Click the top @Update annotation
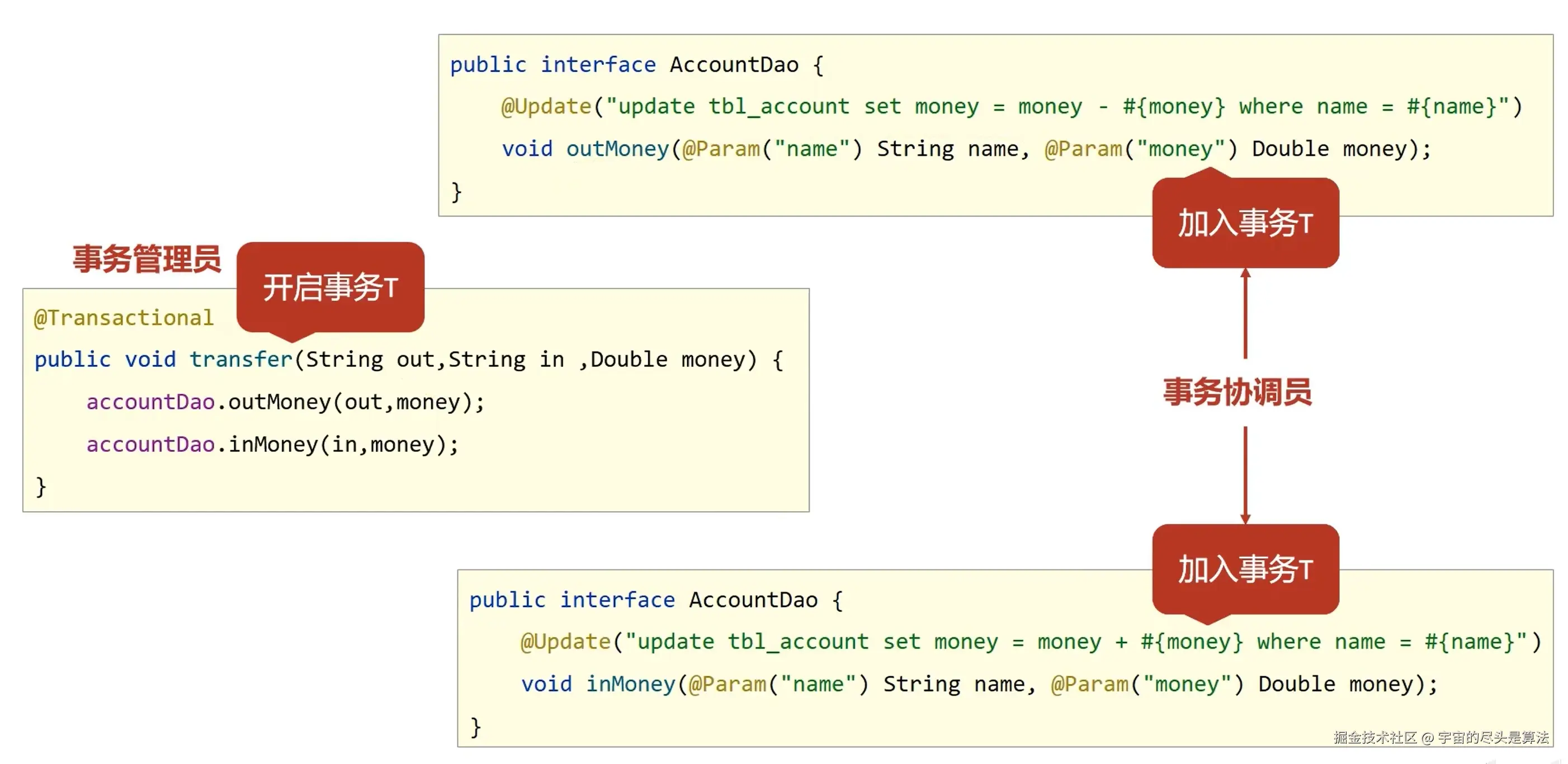This screenshot has width=1568, height=764. (x=546, y=107)
